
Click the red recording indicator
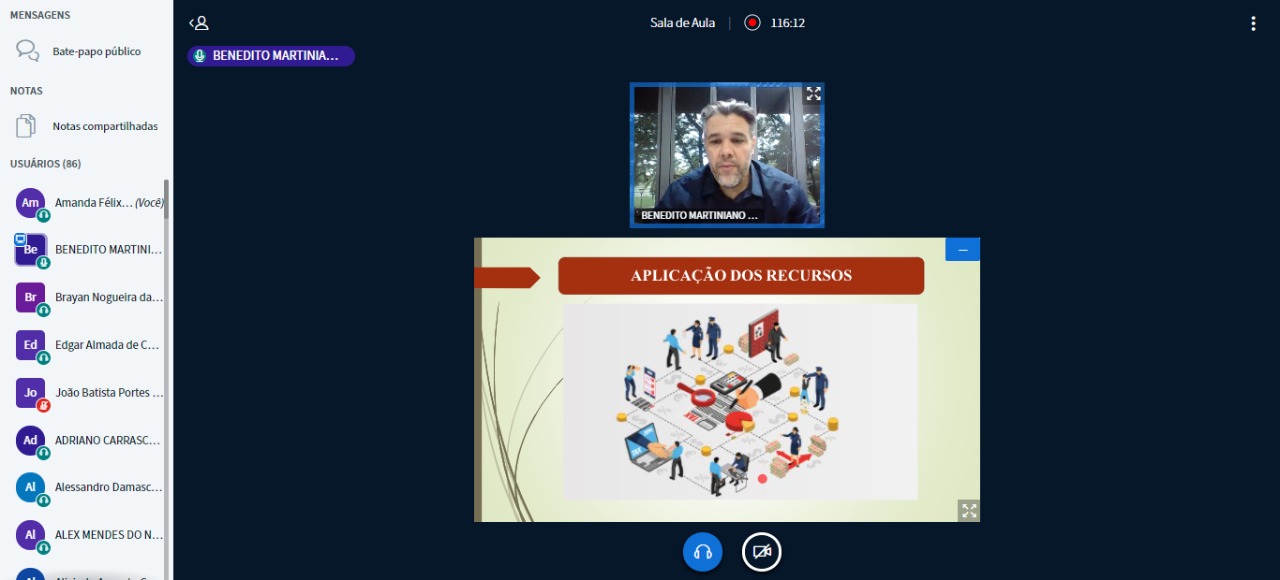(x=752, y=23)
